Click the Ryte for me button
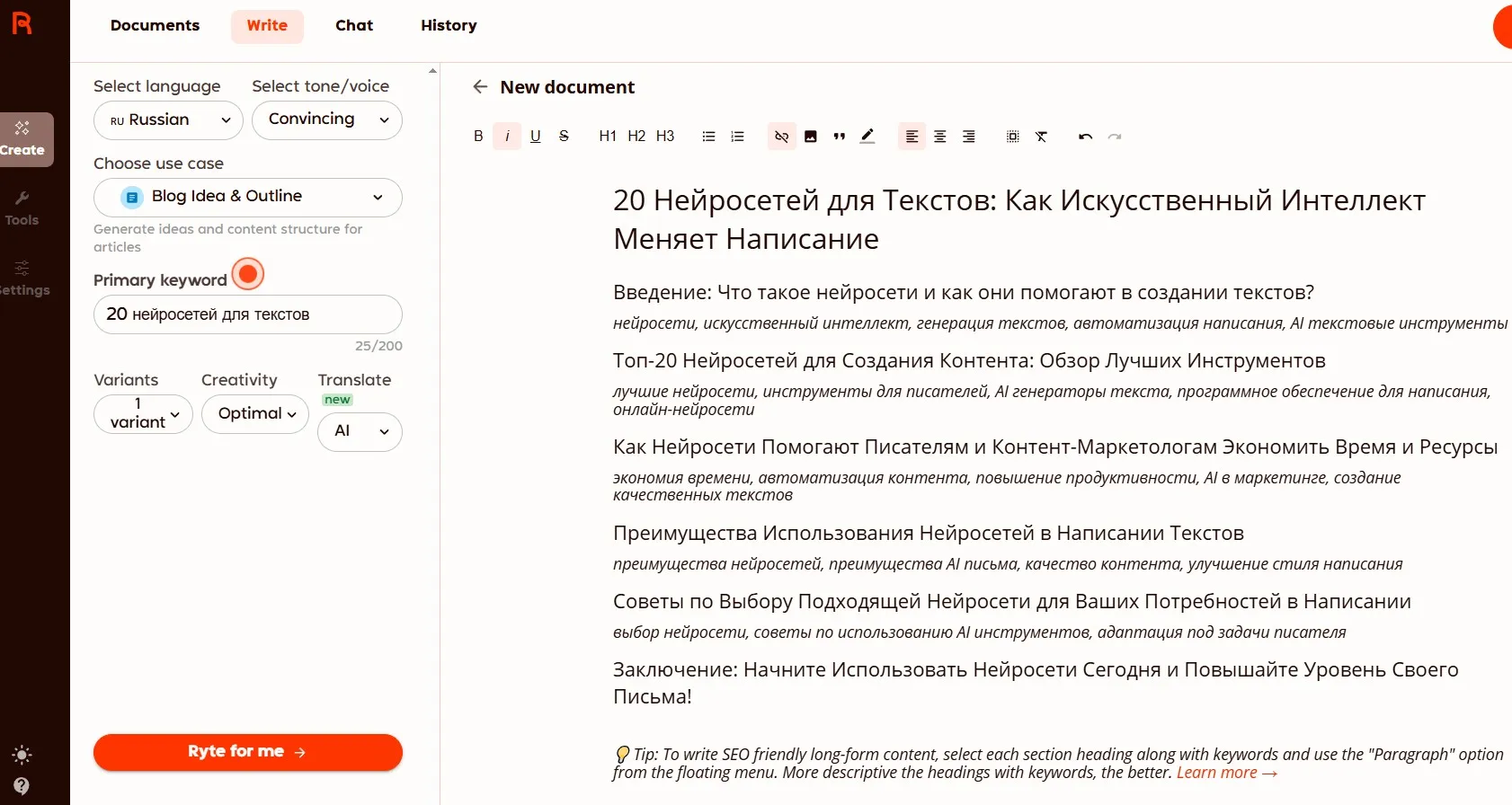Image resolution: width=1512 pixels, height=805 pixels. 248,752
